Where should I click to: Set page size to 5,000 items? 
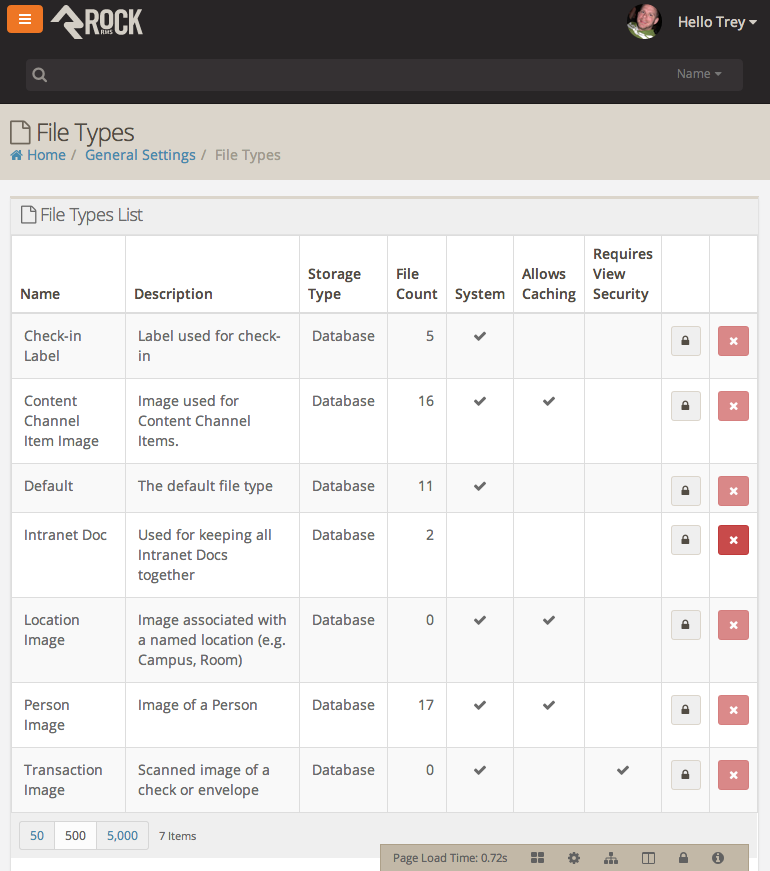tap(122, 836)
